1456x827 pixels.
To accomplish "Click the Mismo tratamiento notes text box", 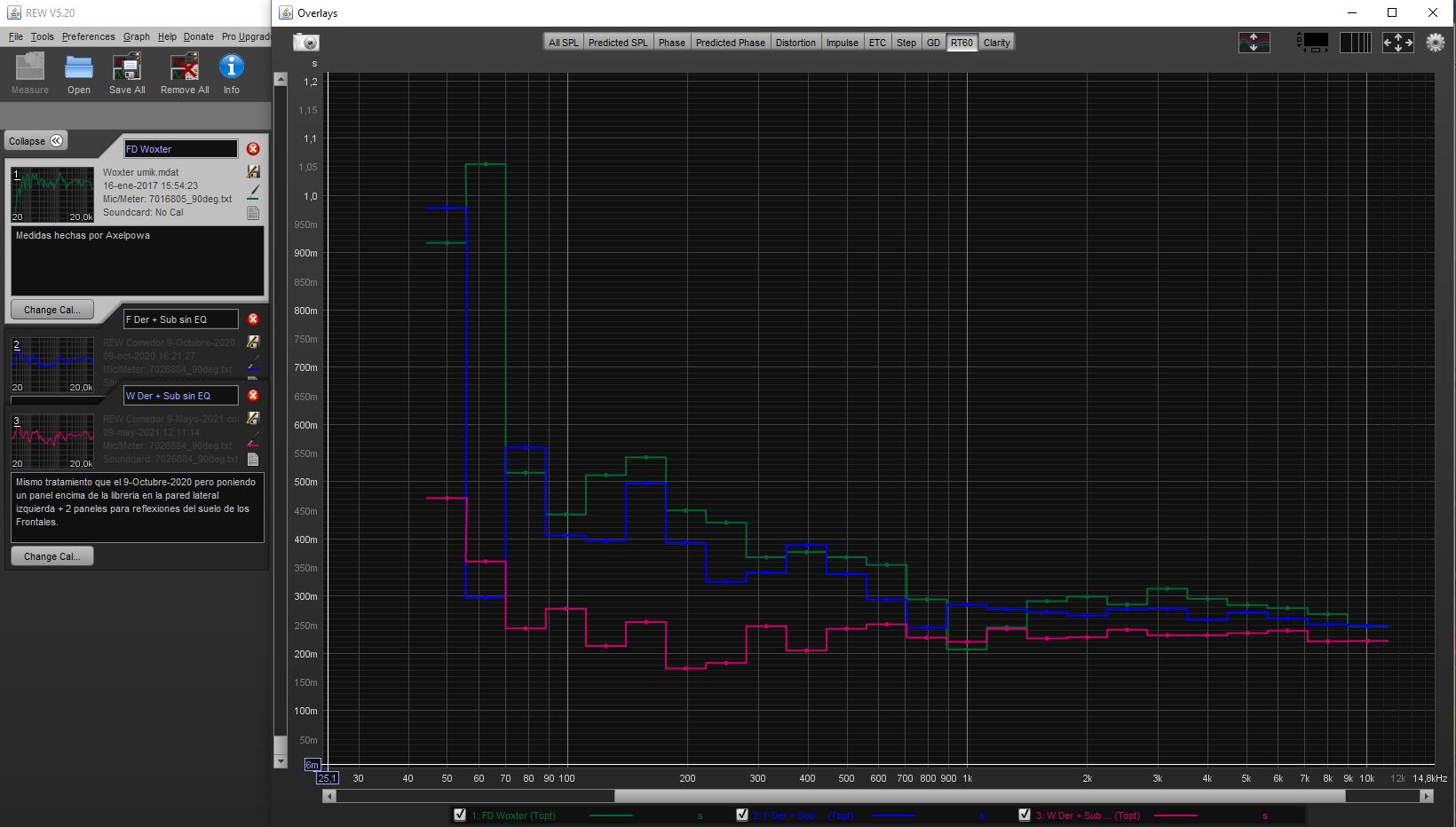I will pos(138,508).
